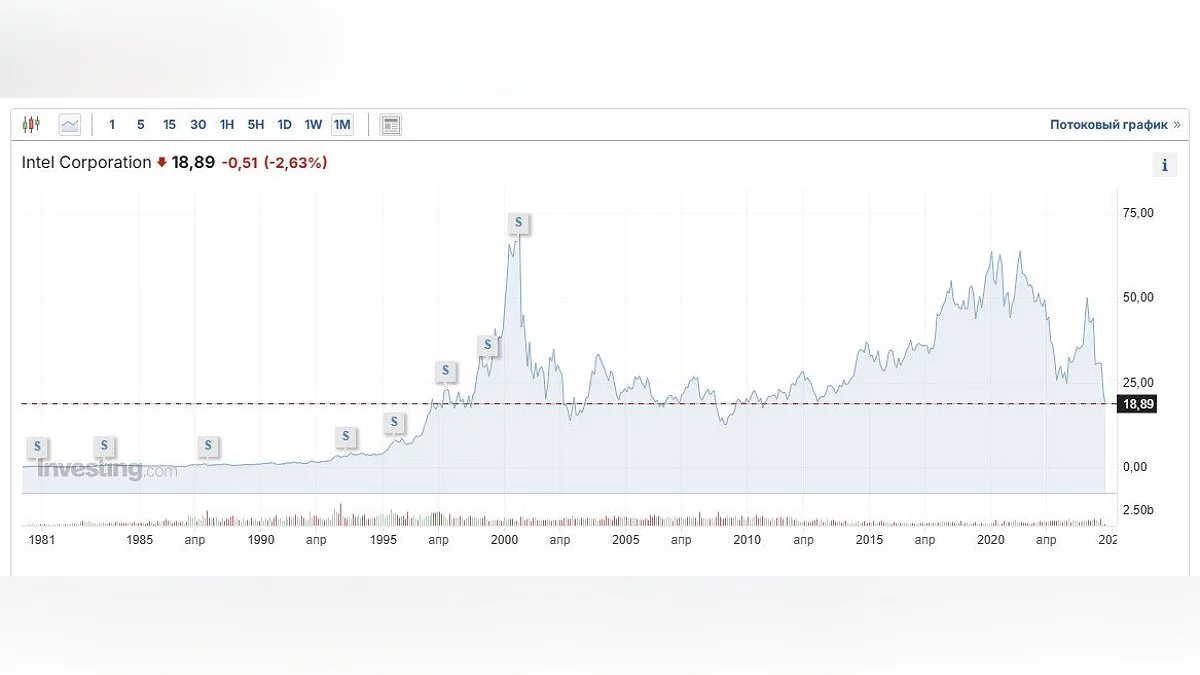Screen dimensions: 1200x675
Task: Select split marker near 1993
Action: (345, 437)
